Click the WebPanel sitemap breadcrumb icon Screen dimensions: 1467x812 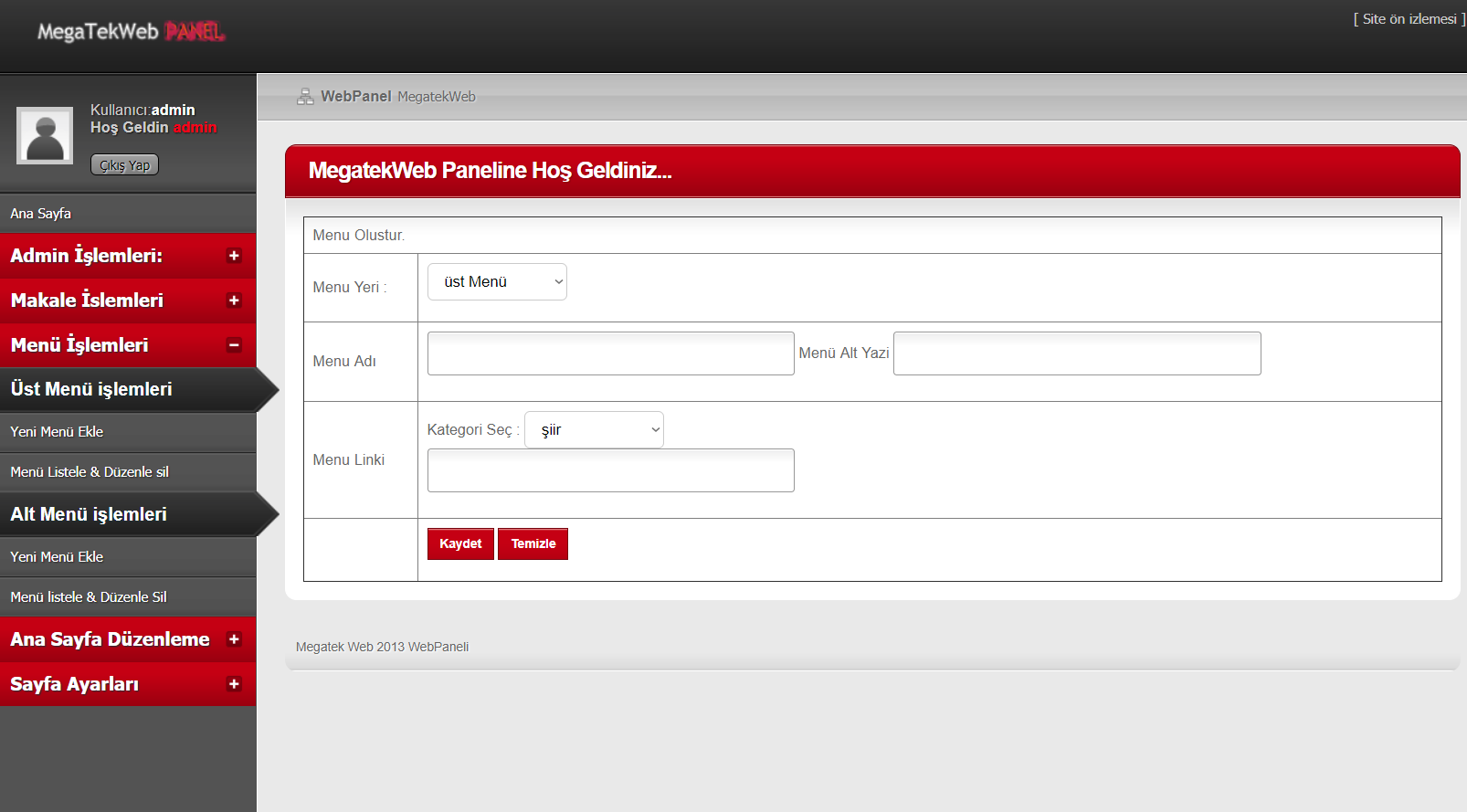305,97
